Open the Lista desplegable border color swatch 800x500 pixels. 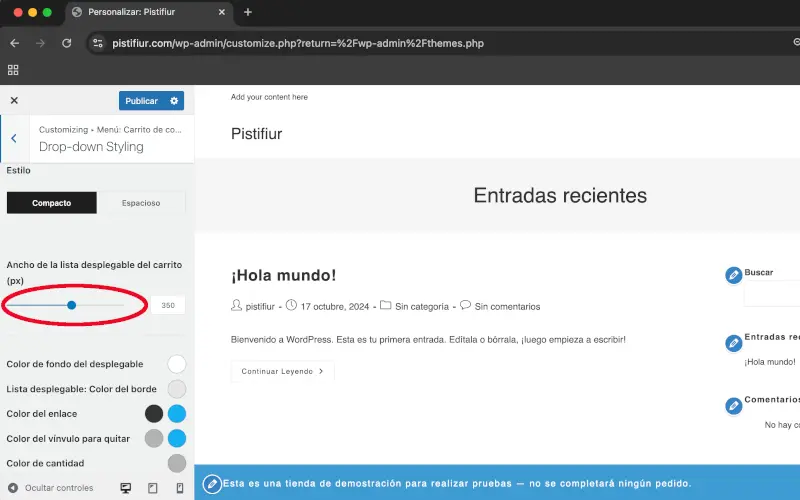point(177,389)
